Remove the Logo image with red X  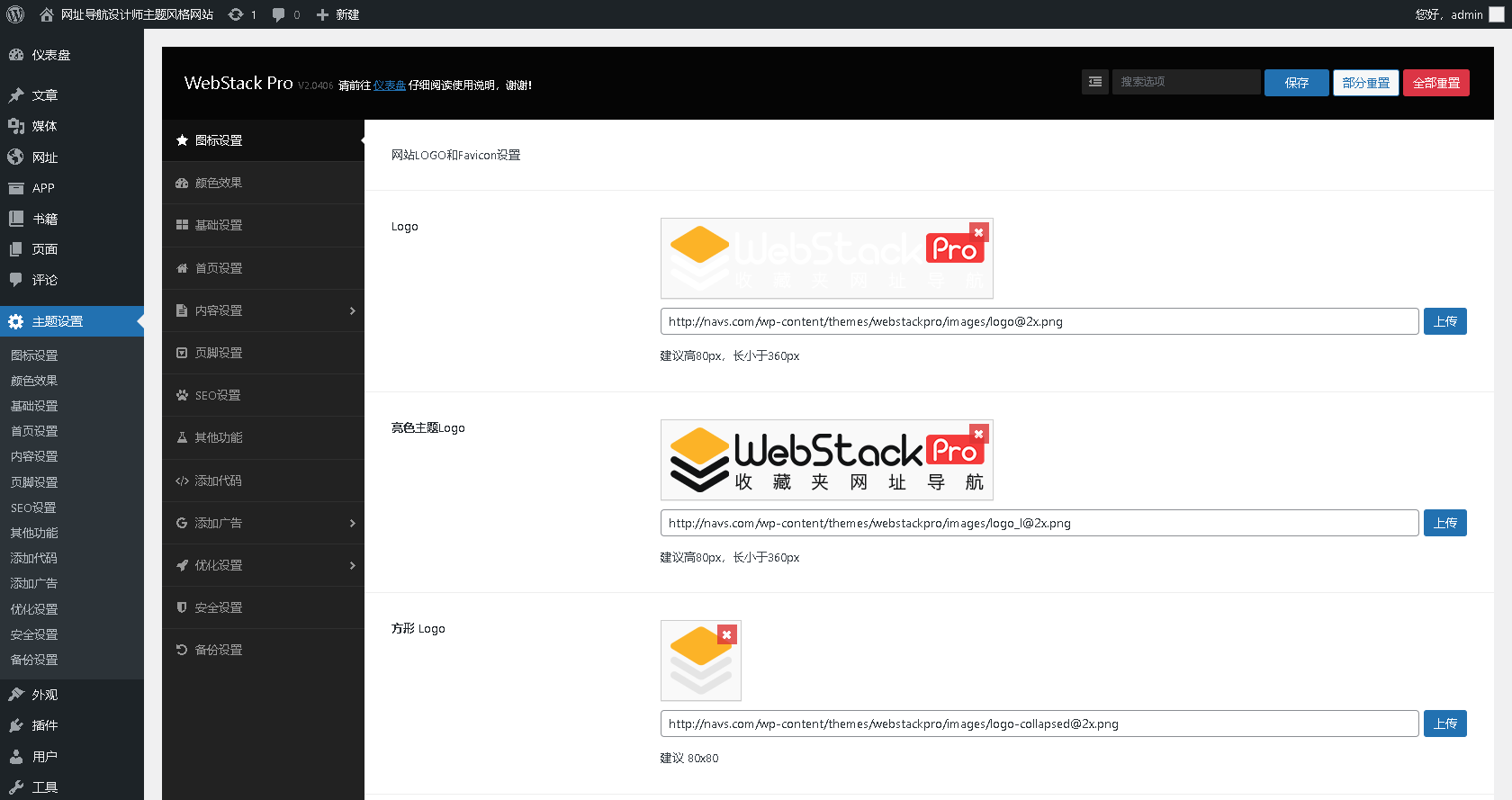pyautogui.click(x=978, y=232)
